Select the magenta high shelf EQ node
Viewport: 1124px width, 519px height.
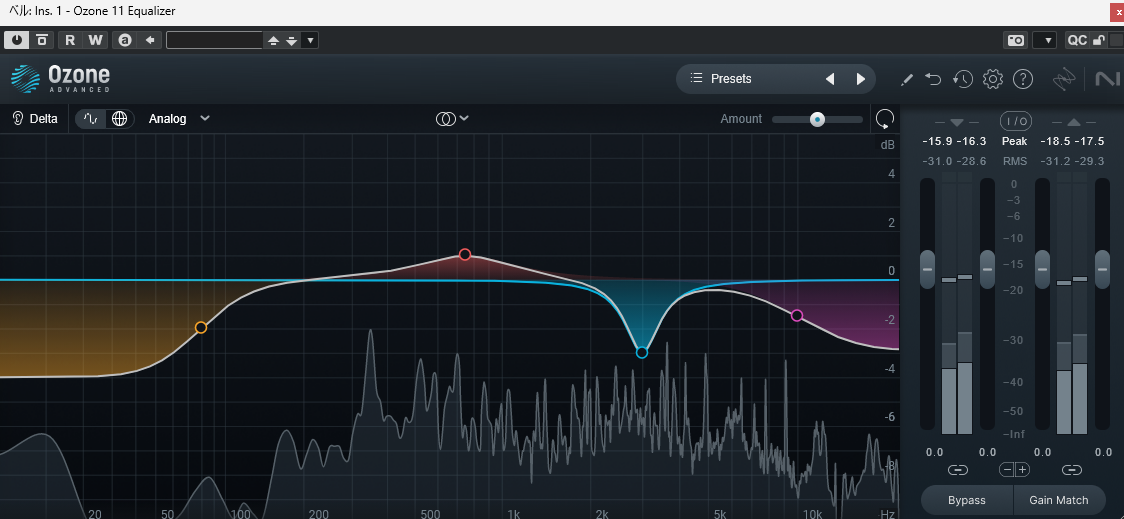pos(796,315)
